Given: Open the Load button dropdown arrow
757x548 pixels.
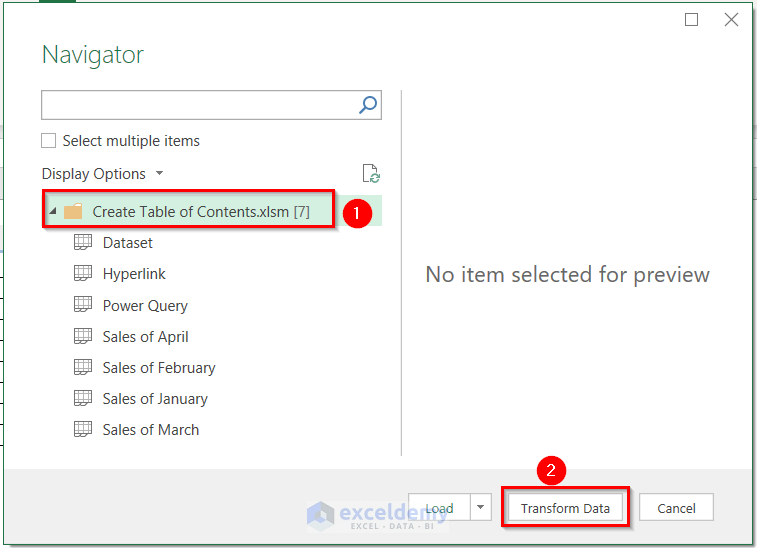Looking at the screenshot, I should click(x=480, y=507).
